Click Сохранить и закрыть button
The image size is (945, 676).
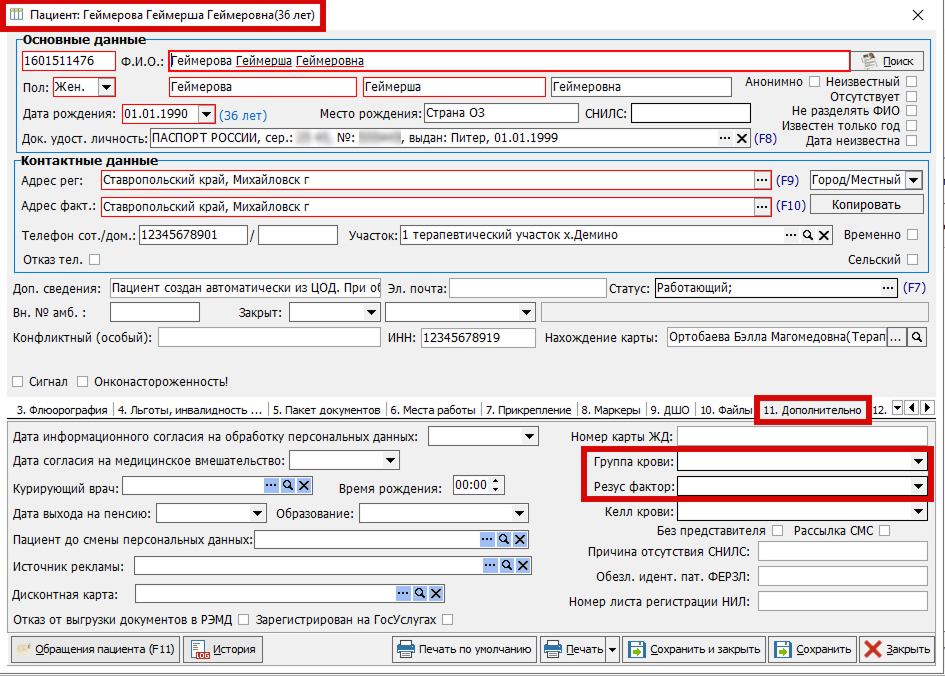694,649
